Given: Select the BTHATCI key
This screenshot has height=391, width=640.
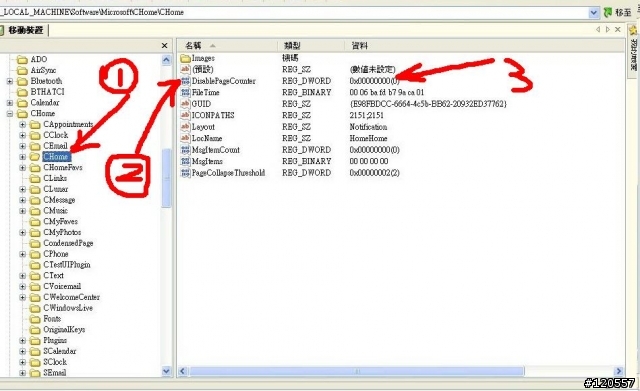Looking at the screenshot, I should click(47, 92).
